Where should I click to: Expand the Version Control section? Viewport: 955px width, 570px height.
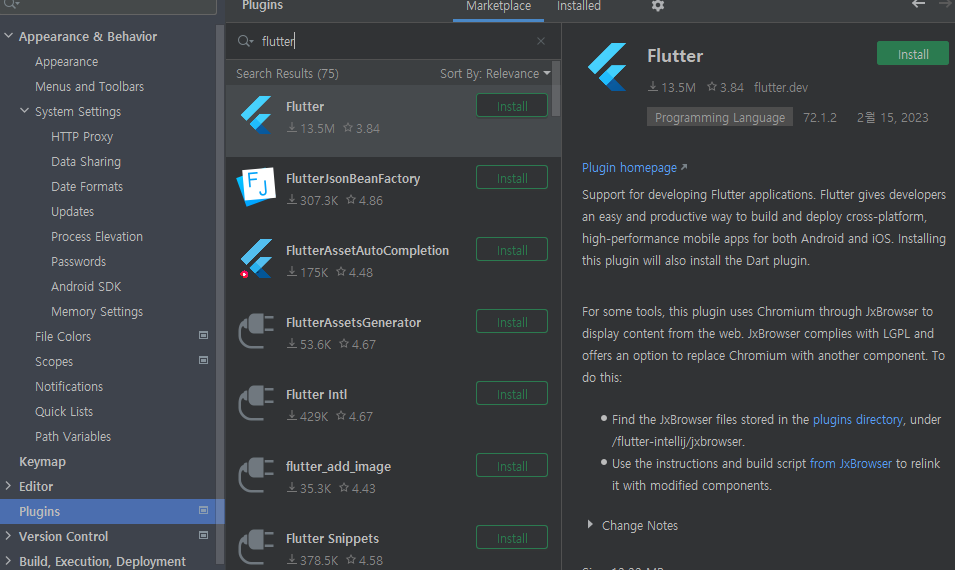[x=9, y=536]
